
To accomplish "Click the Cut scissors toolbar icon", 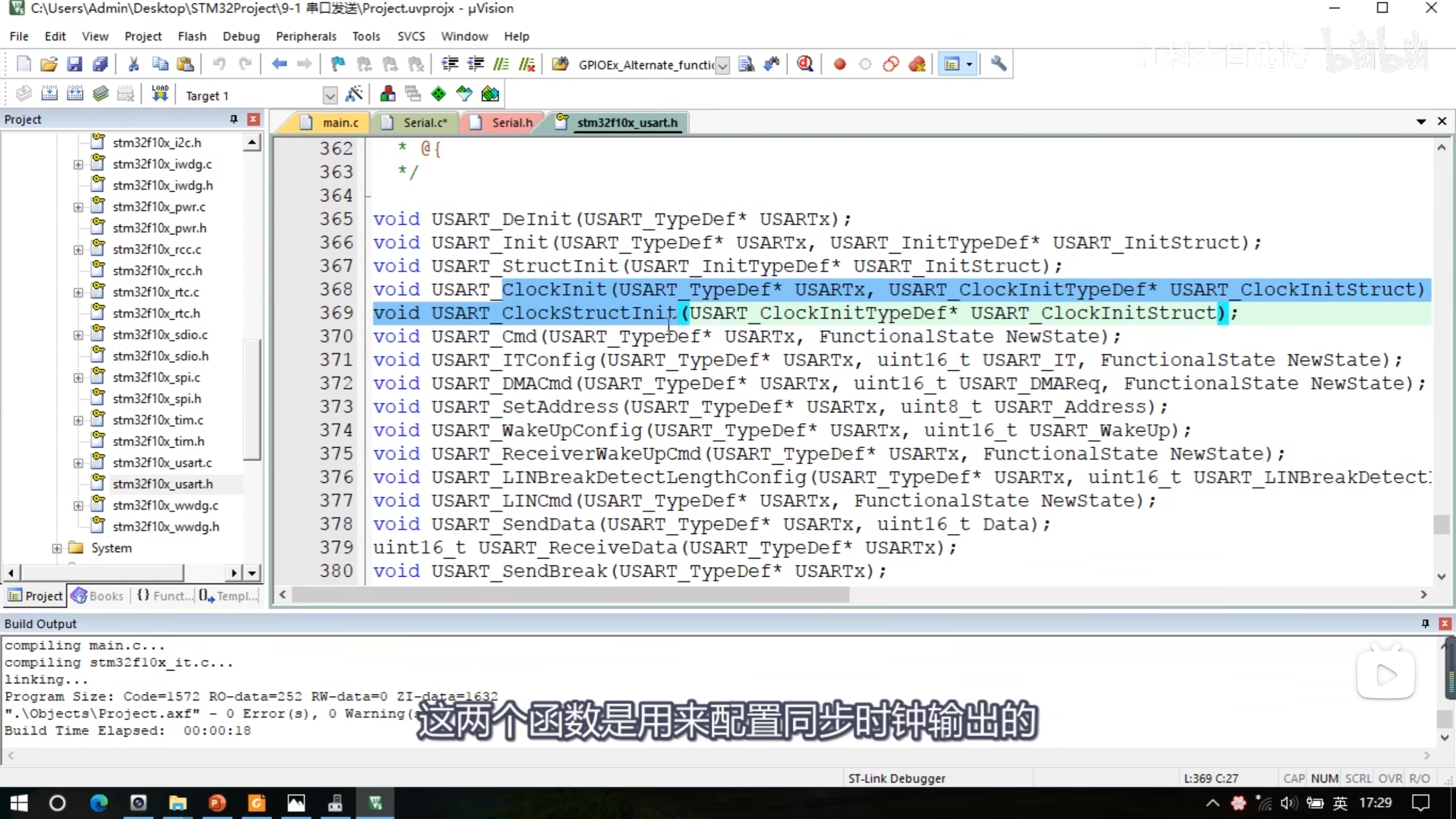I will [x=134, y=64].
